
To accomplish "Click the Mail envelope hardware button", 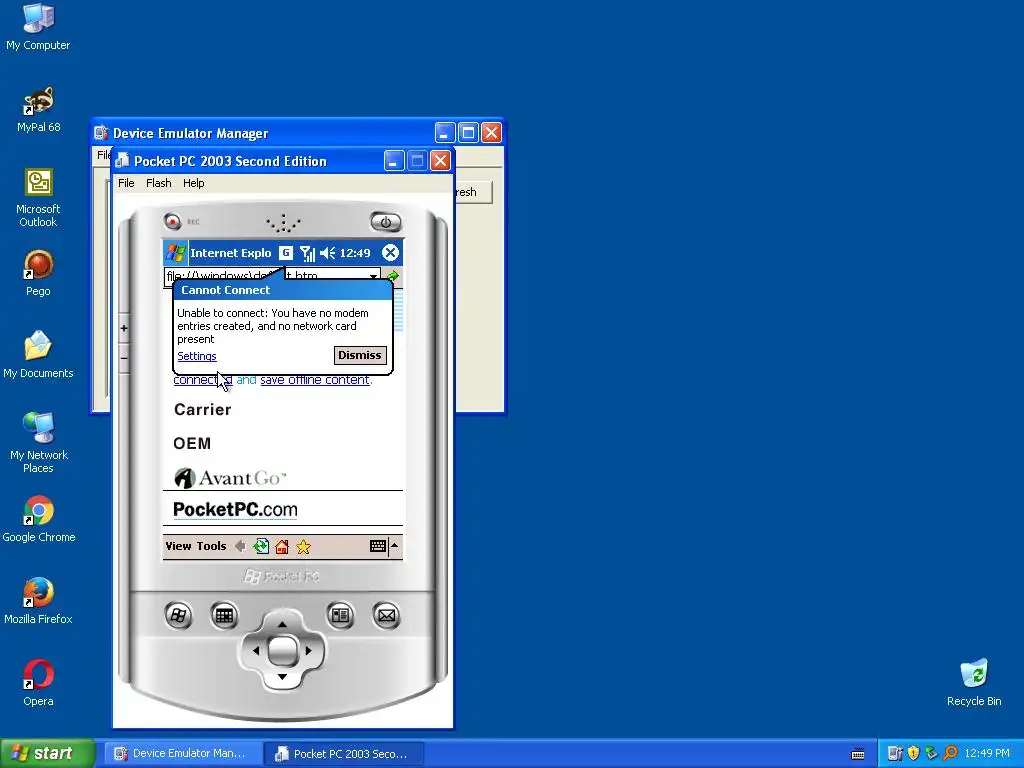I will [386, 615].
